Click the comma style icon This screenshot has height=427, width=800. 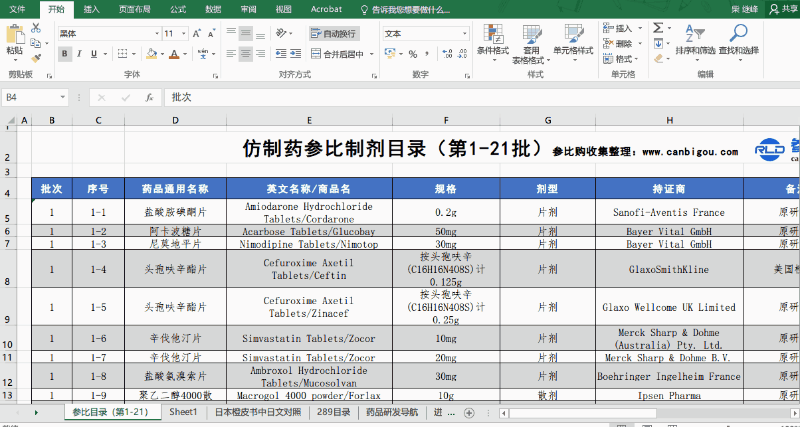tap(427, 54)
